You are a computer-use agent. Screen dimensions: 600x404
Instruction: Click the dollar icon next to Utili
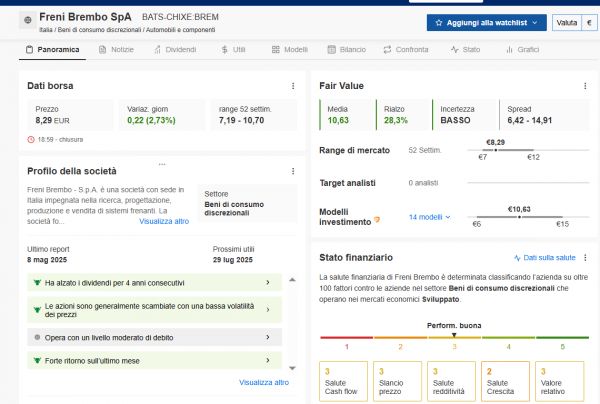pos(225,50)
